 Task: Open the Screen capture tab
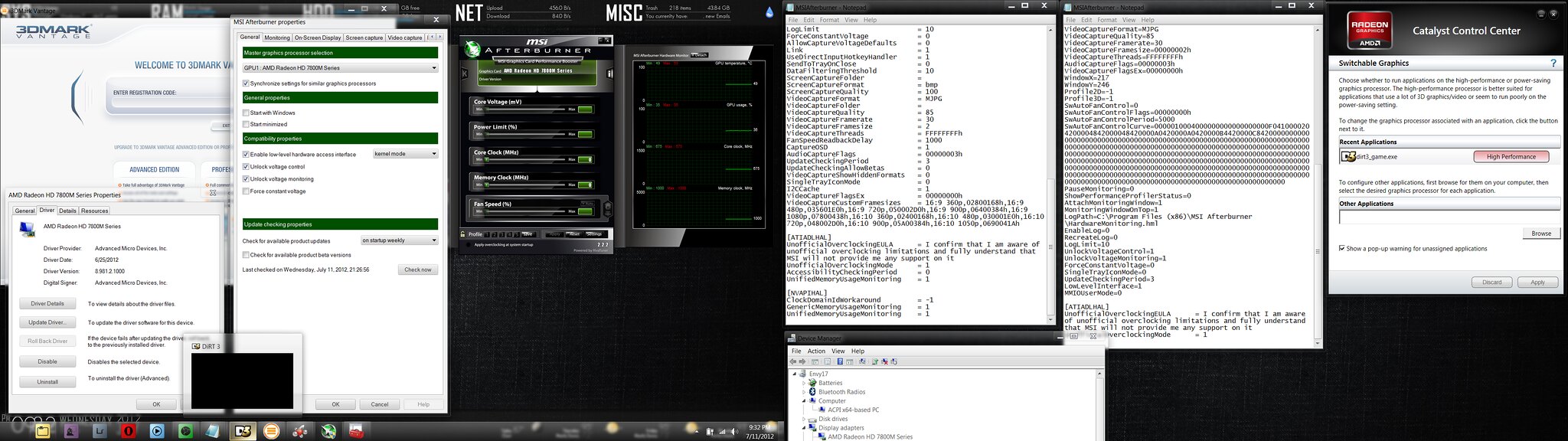(x=364, y=38)
